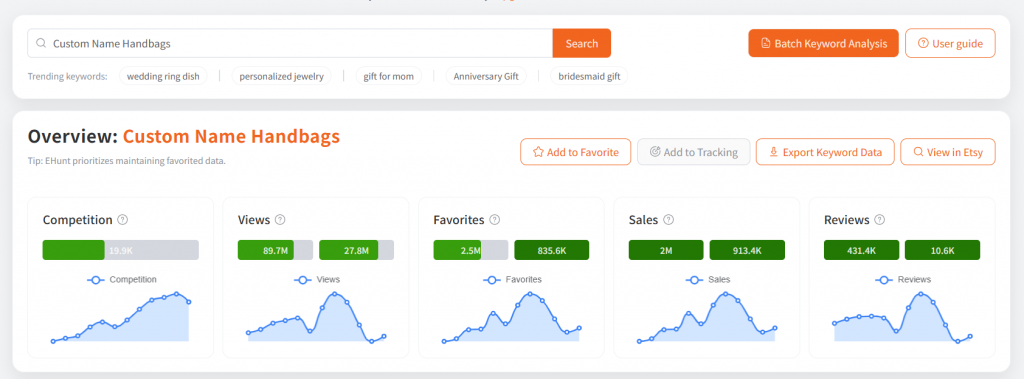Click the Competition trend chart

[x=121, y=318]
